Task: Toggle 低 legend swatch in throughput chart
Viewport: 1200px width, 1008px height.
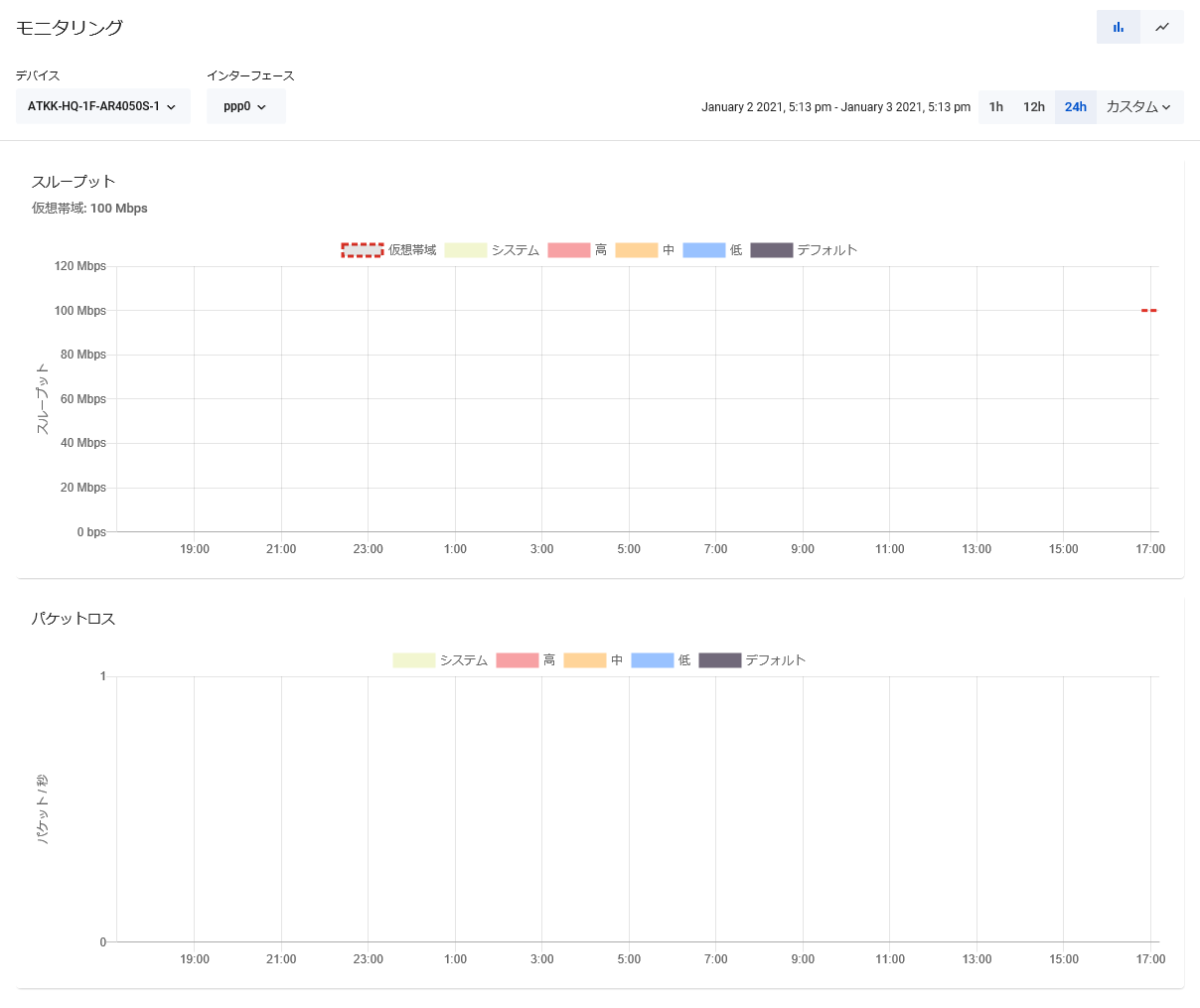Action: tap(704, 250)
